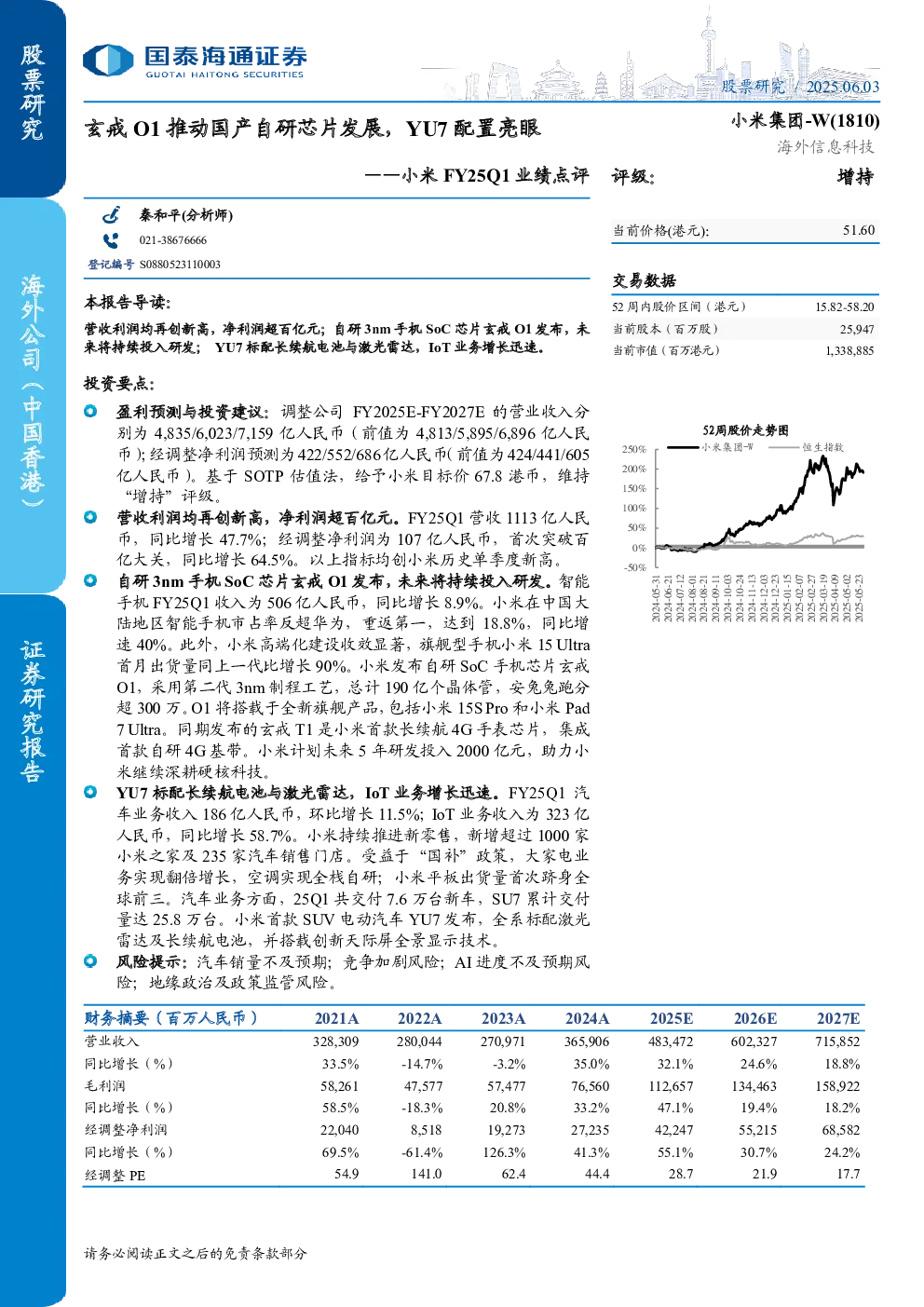Click the 毛利润 row label

tap(105, 1086)
